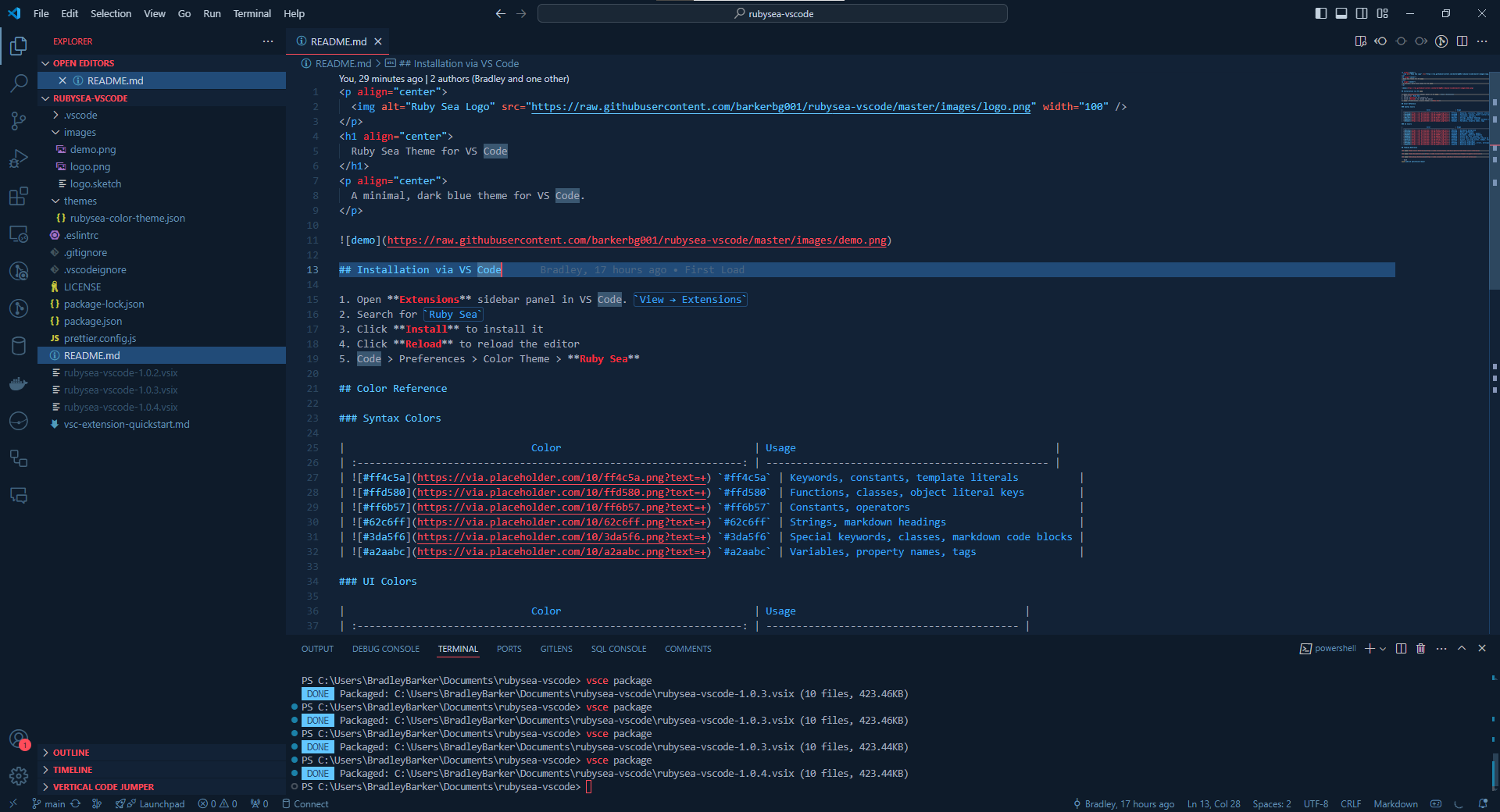Synchronize changes icon next to main branch
The width and height of the screenshot is (1500, 812).
click(x=76, y=803)
